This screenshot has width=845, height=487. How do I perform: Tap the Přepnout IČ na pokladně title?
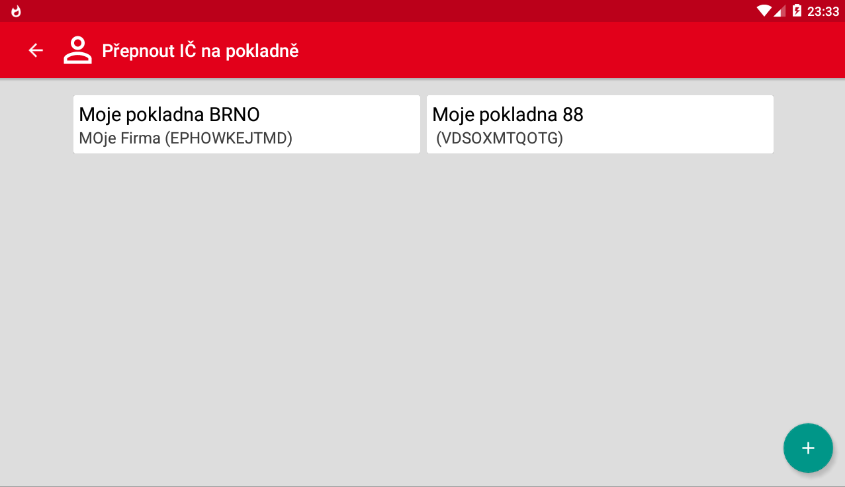tap(200, 51)
